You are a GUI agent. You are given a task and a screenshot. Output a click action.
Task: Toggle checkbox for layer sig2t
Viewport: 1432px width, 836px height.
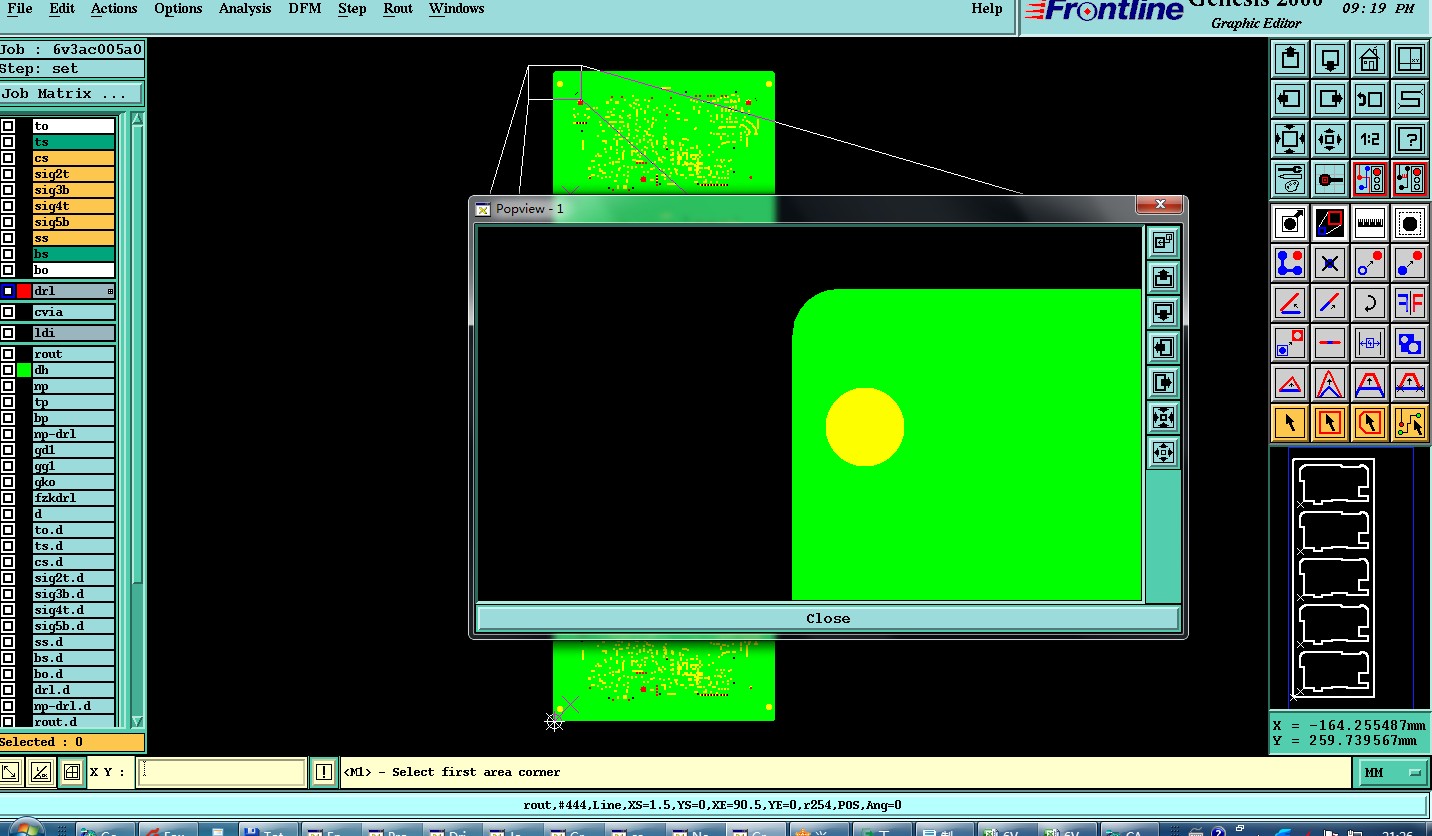click(8, 174)
